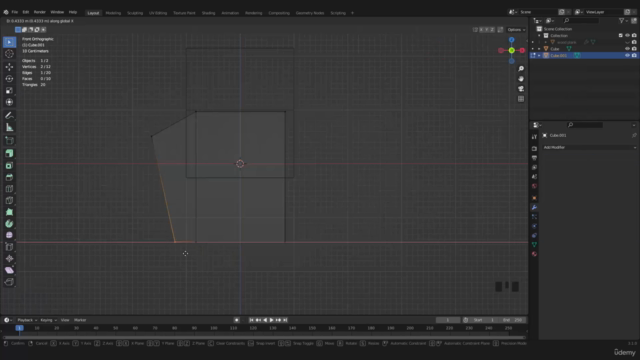Screen dimensions: 640x360
Task: Open the Playback dropdown in timeline
Action: (x=27, y=320)
